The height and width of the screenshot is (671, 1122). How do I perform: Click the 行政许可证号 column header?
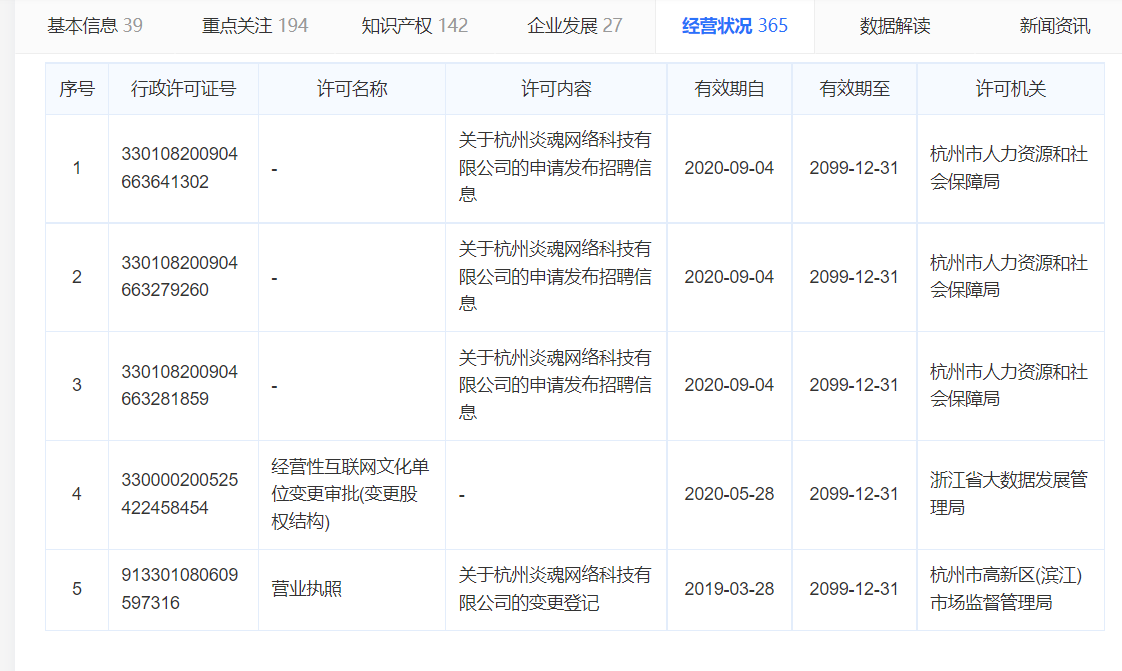click(x=183, y=89)
